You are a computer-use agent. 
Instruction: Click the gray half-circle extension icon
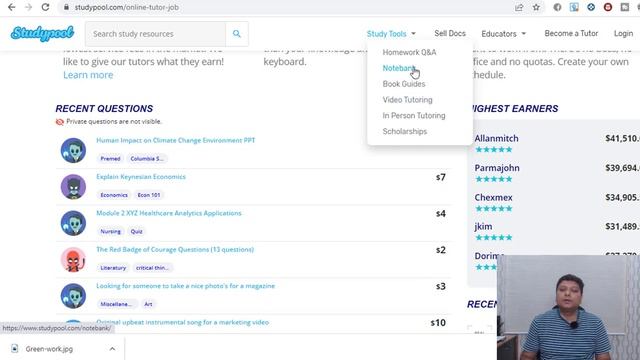[557, 7]
